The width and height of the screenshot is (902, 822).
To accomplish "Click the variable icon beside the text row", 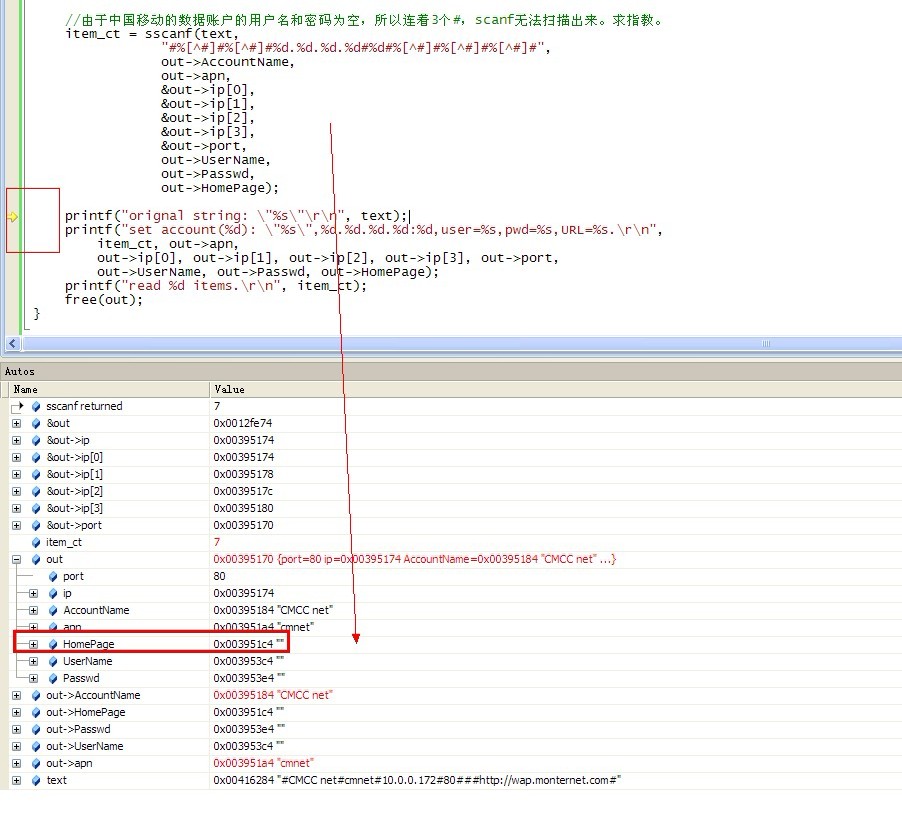I will click(x=36, y=780).
